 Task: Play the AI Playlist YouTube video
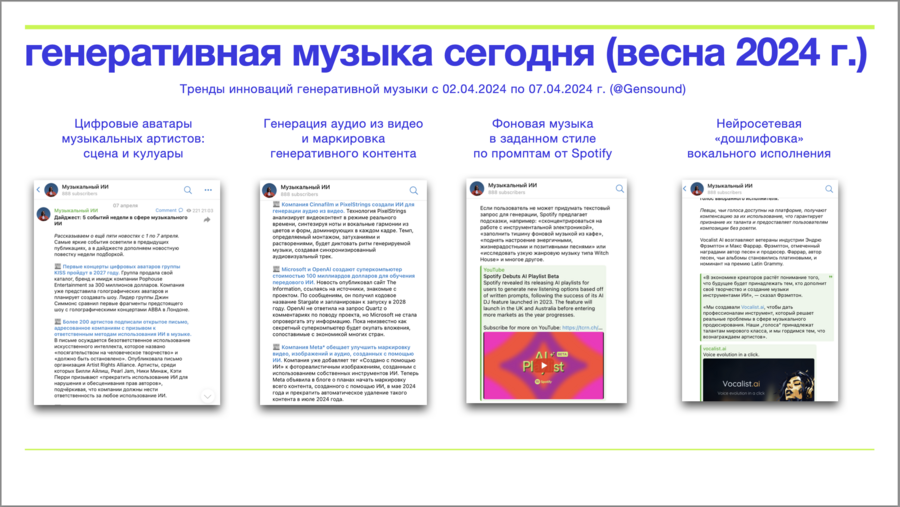[x=544, y=366]
